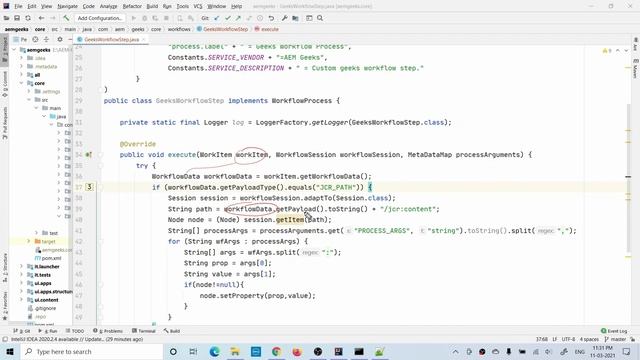Click the editor vertical scrollbar

coord(629,177)
